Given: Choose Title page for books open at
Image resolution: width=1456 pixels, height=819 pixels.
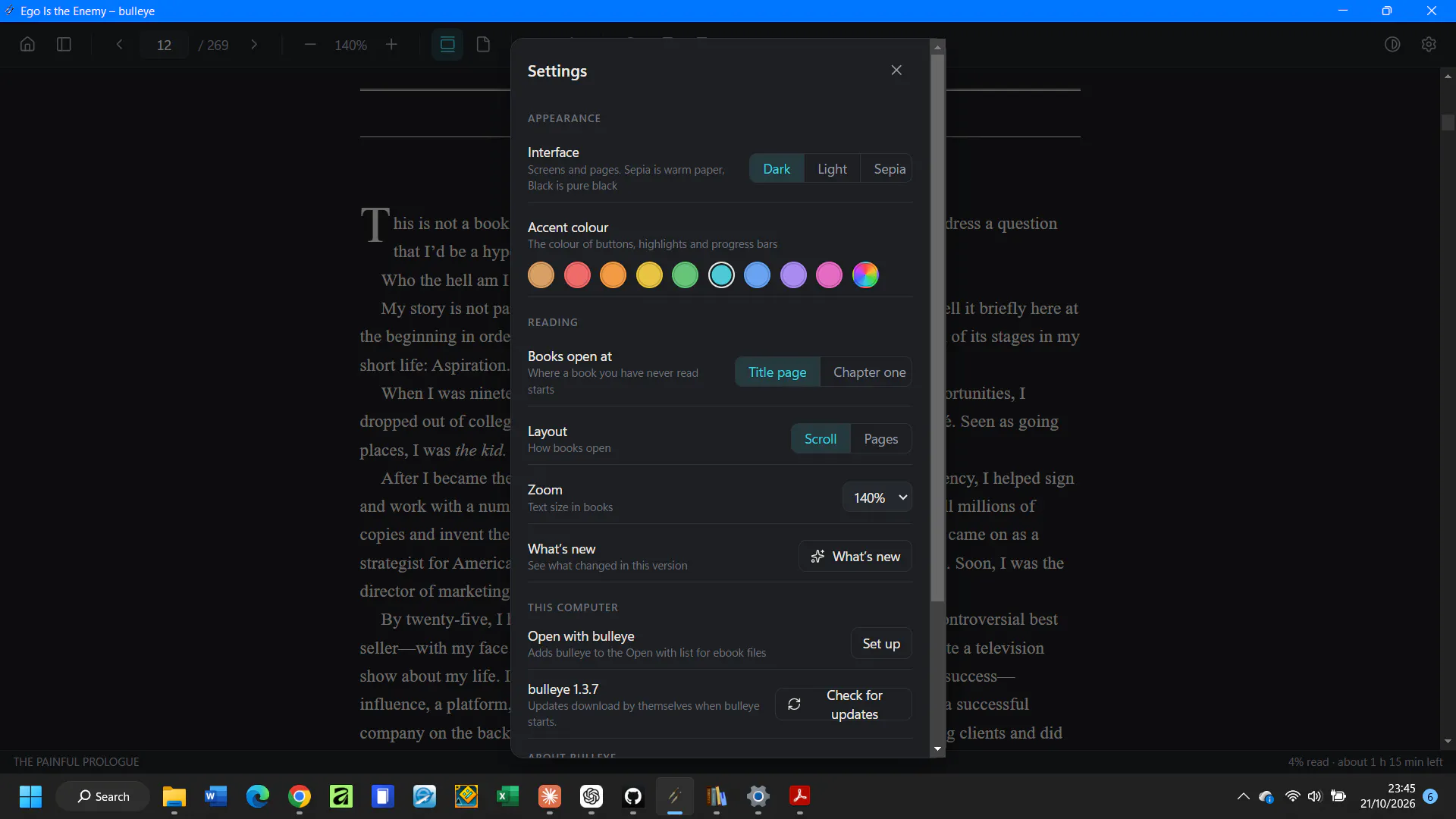Looking at the screenshot, I should pos(777,372).
